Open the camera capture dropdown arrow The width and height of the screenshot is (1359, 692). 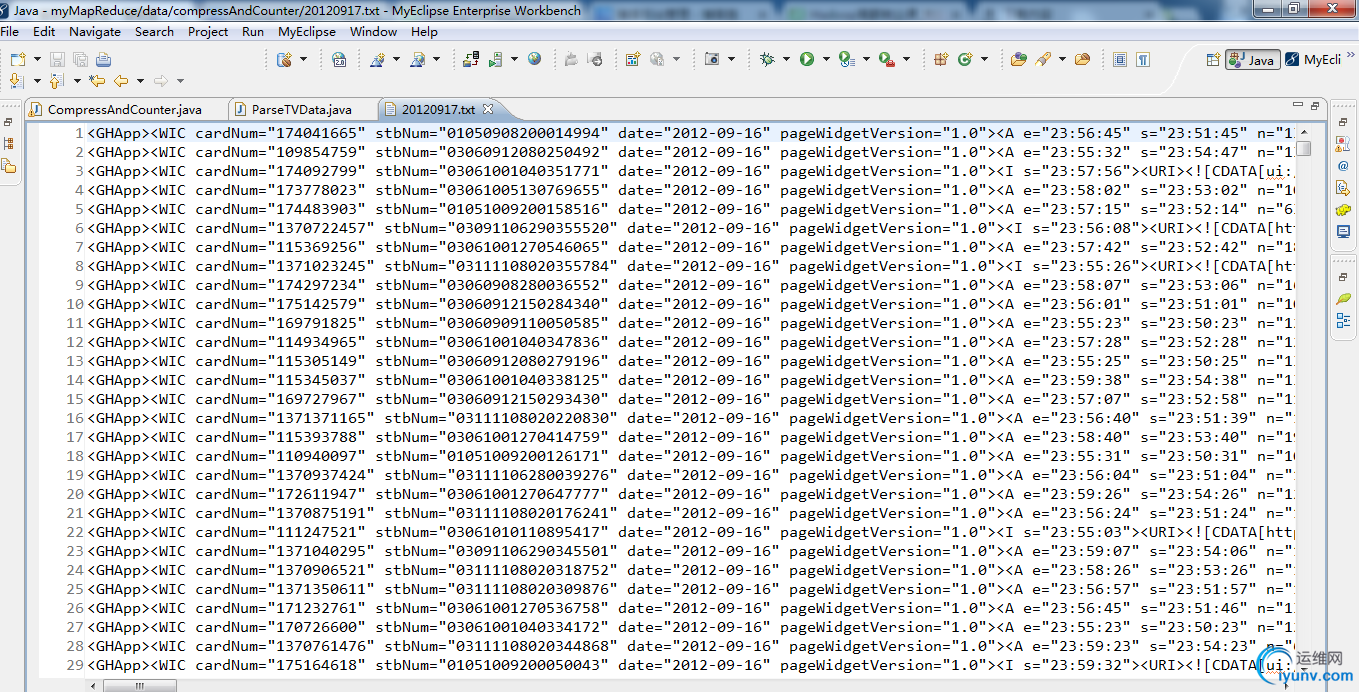coord(730,60)
